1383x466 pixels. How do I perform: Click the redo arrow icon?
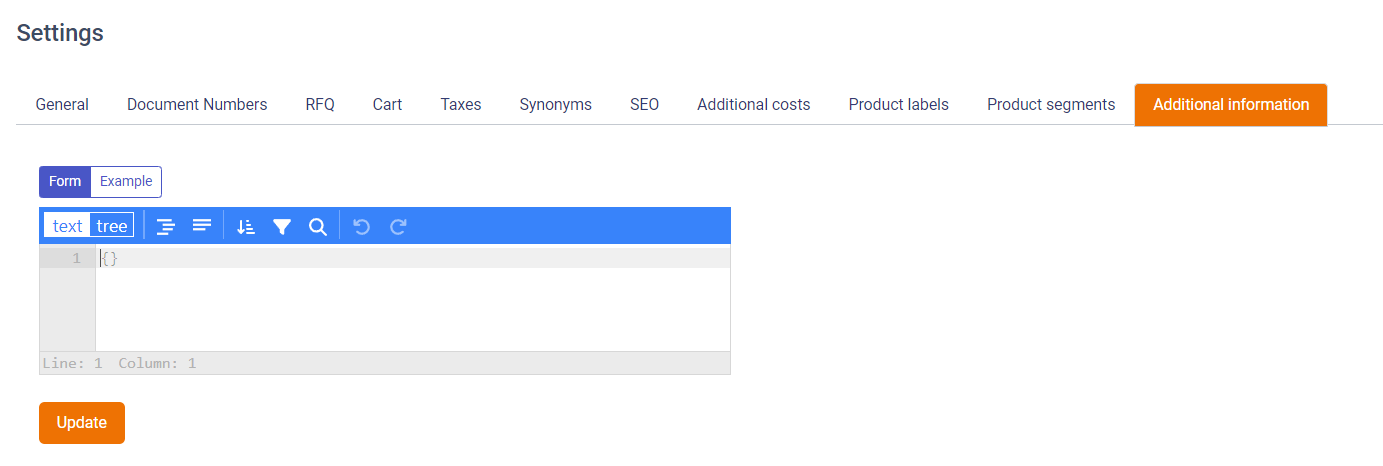[398, 226]
